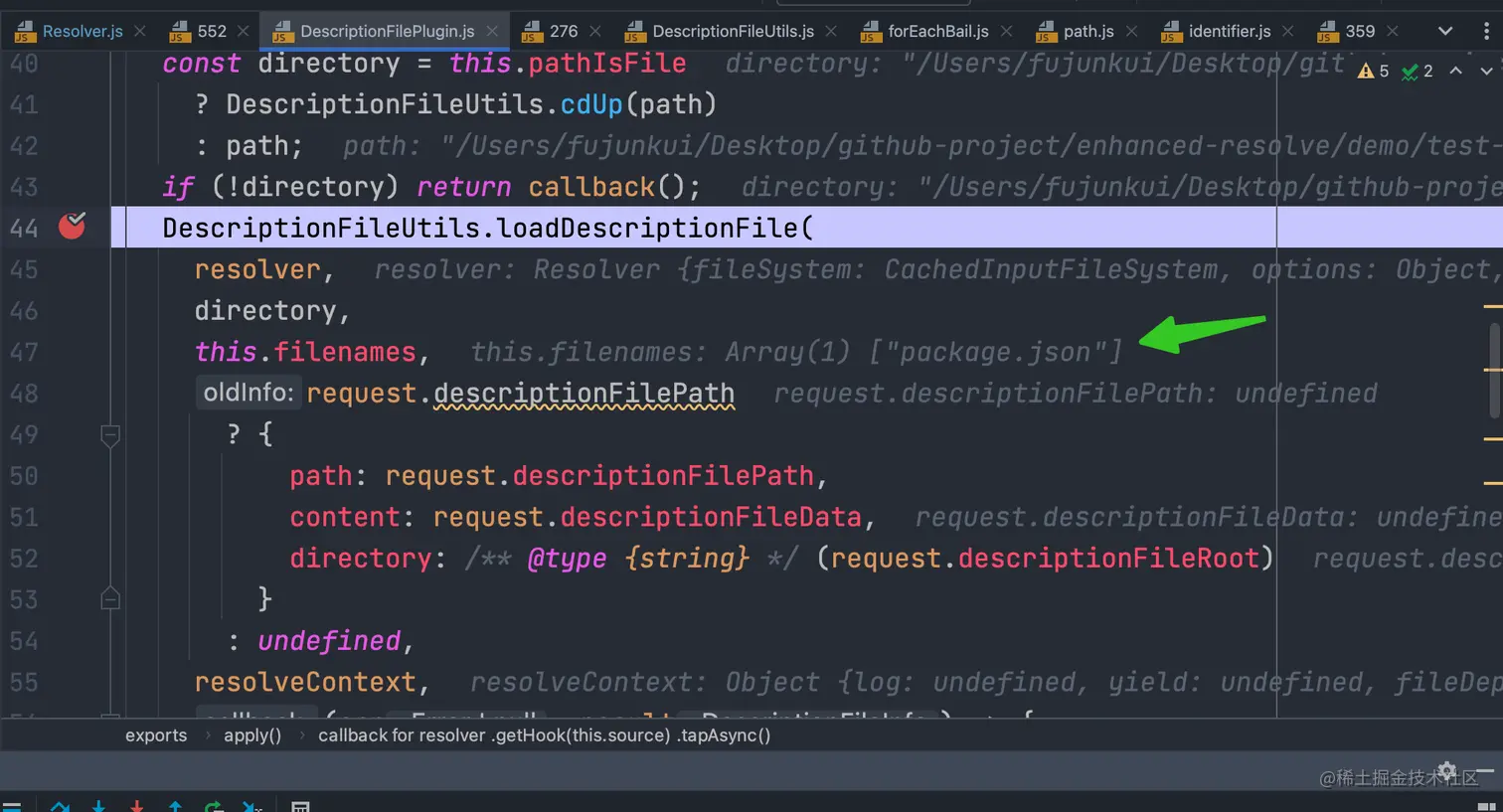Select the exports breadcrumb item
The image size is (1503, 812).
click(x=156, y=735)
